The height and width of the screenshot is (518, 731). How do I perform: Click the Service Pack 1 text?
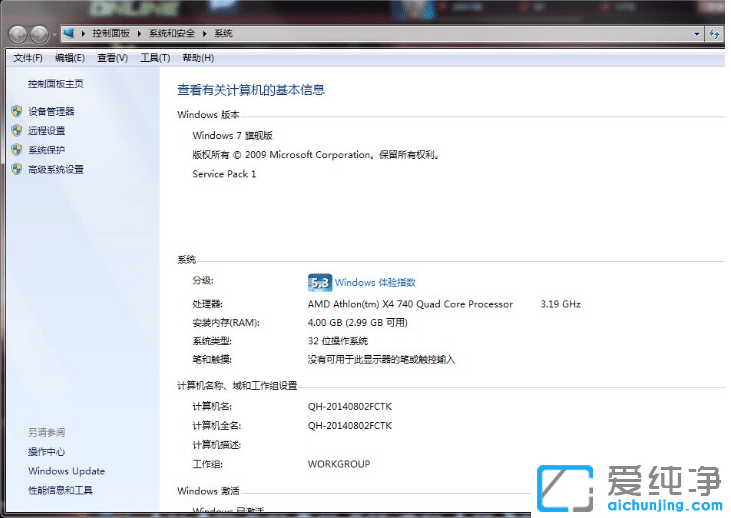(x=224, y=174)
